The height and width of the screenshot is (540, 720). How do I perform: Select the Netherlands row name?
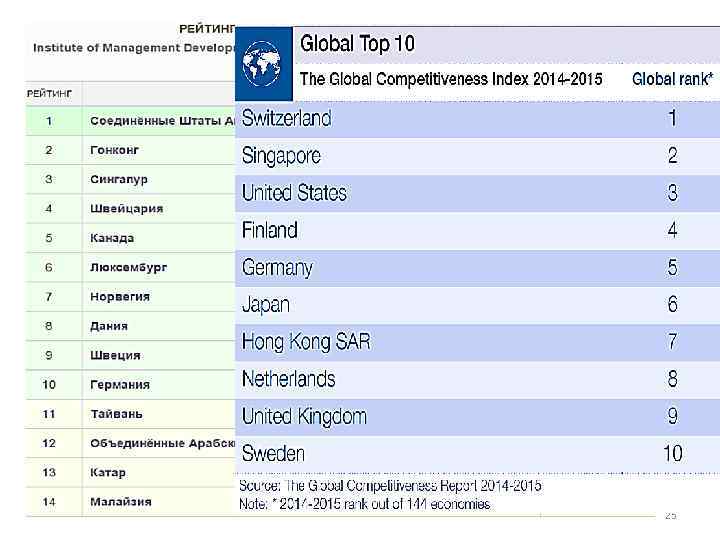tap(288, 379)
